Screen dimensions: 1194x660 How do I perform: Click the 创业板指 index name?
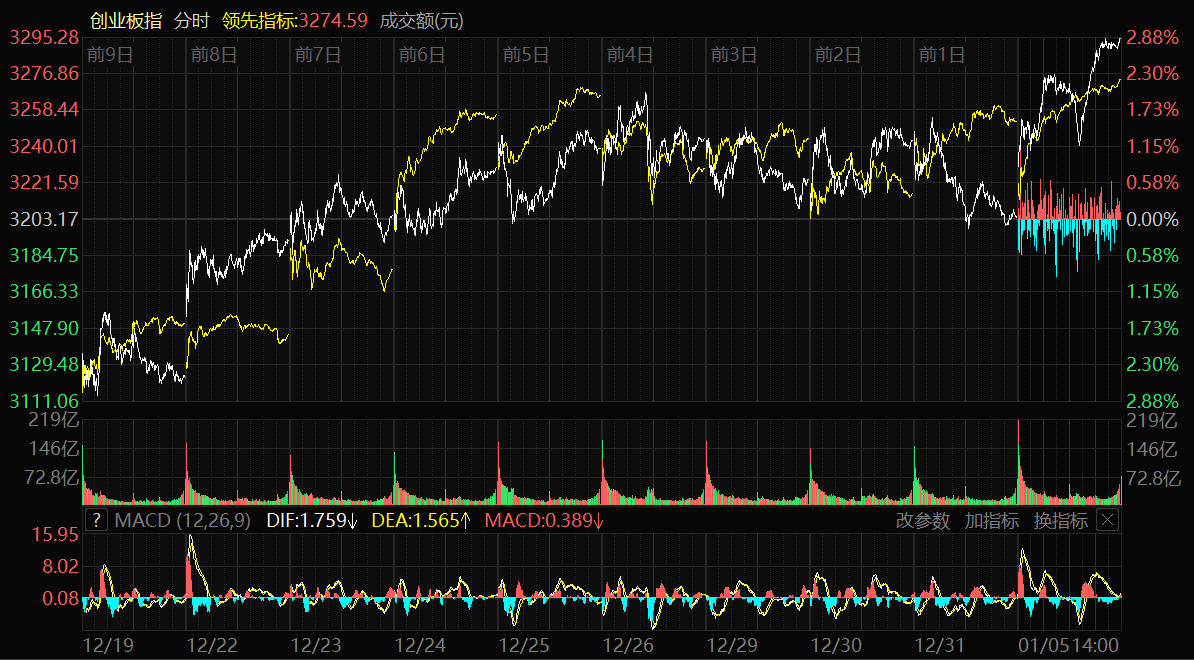coord(125,20)
